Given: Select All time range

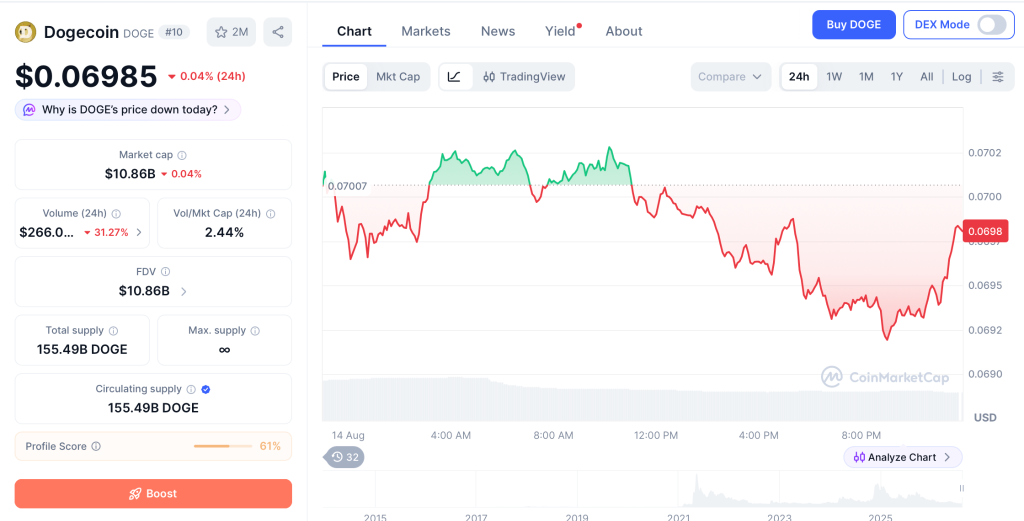Looking at the screenshot, I should (x=927, y=77).
